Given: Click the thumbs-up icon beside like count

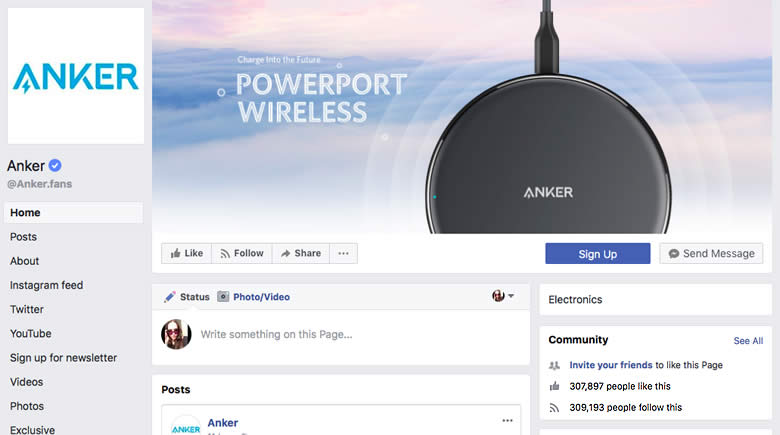Looking at the screenshot, I should point(554,386).
